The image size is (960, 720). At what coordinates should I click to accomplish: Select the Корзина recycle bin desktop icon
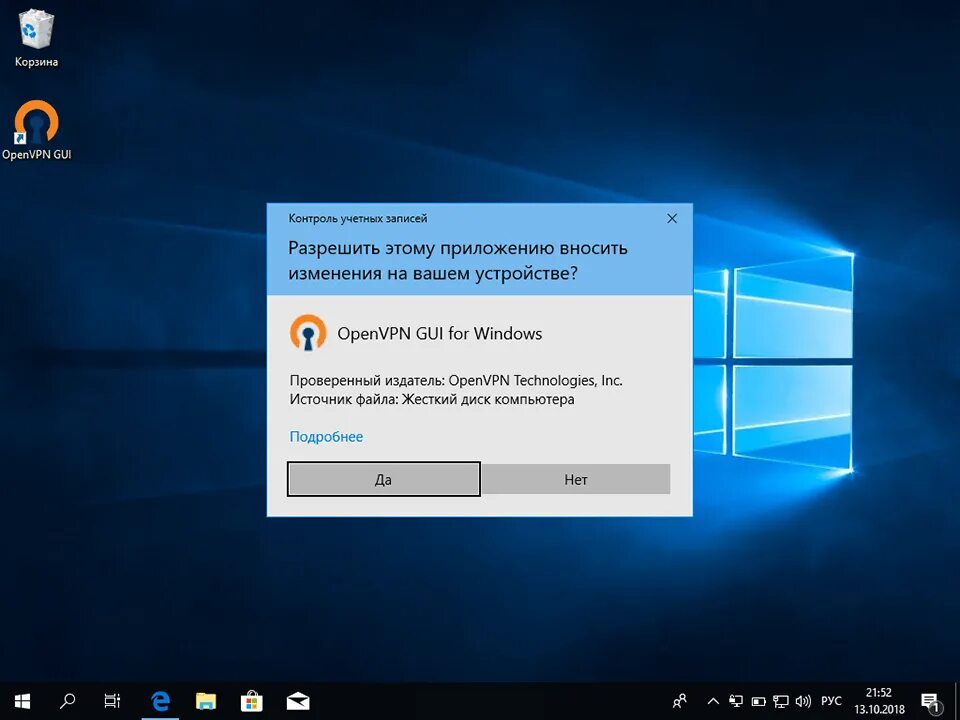pos(37,39)
